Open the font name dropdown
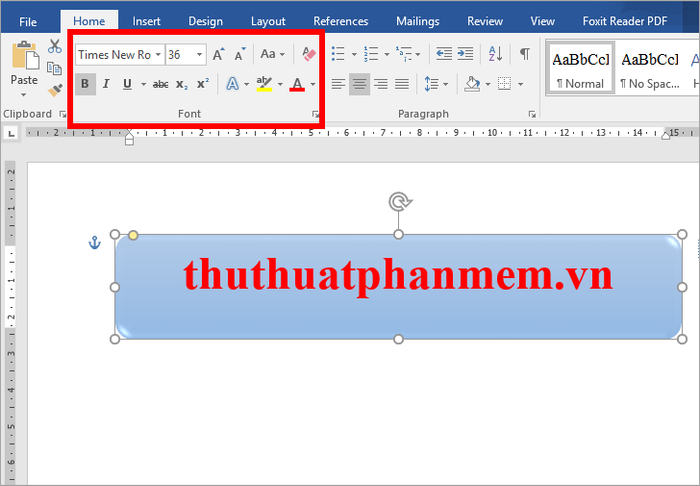Image resolution: width=700 pixels, height=486 pixels. 158,55
